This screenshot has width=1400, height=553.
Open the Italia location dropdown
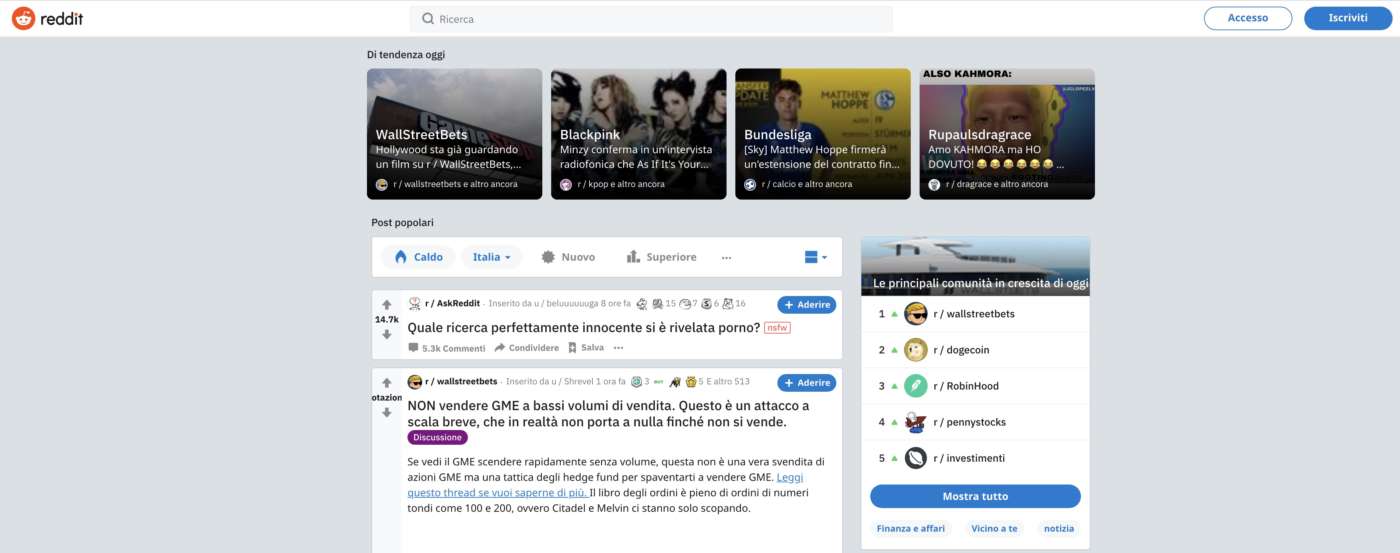click(491, 257)
